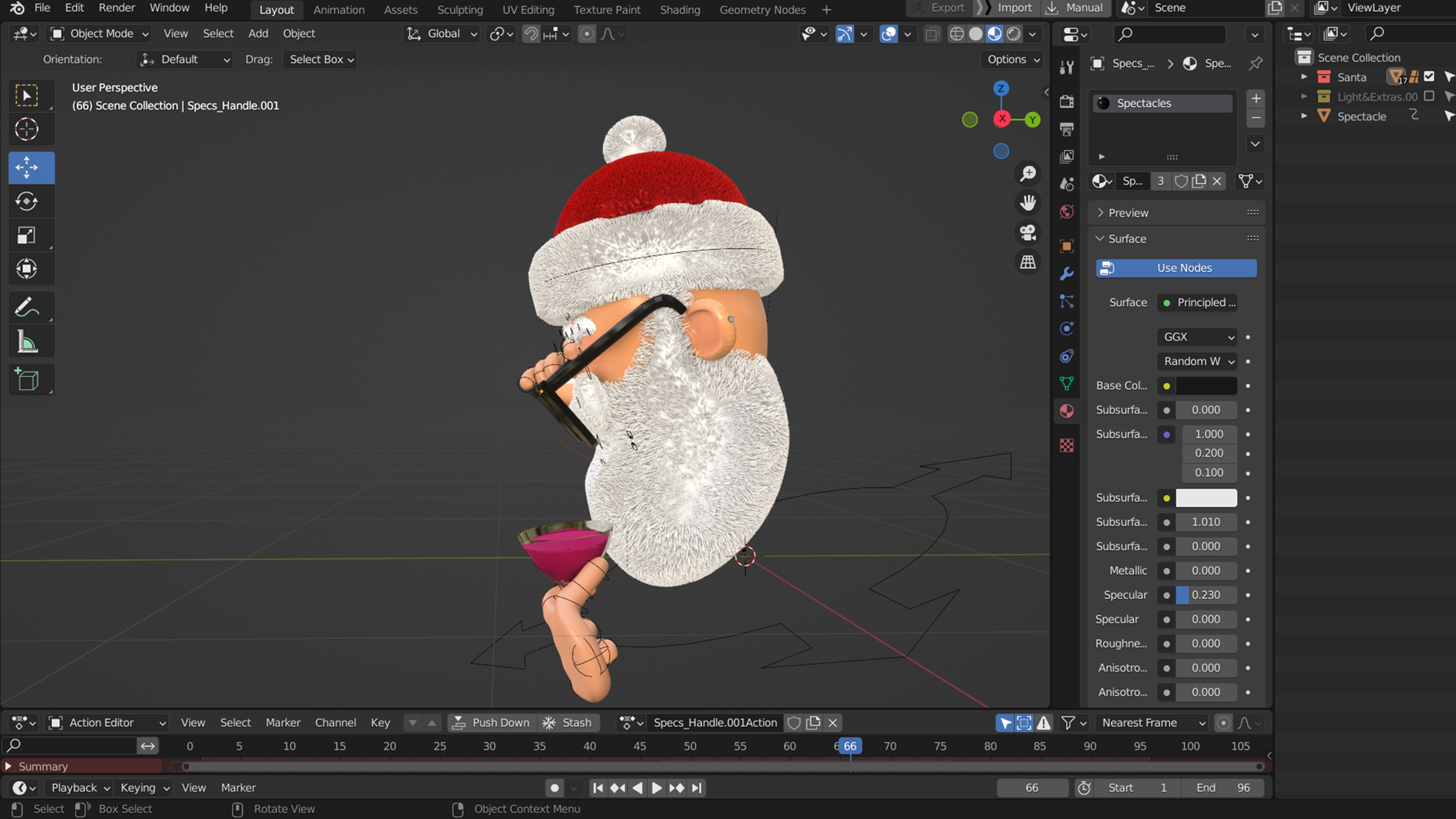
Task: Expand the Summary channel row
Action: (x=8, y=767)
